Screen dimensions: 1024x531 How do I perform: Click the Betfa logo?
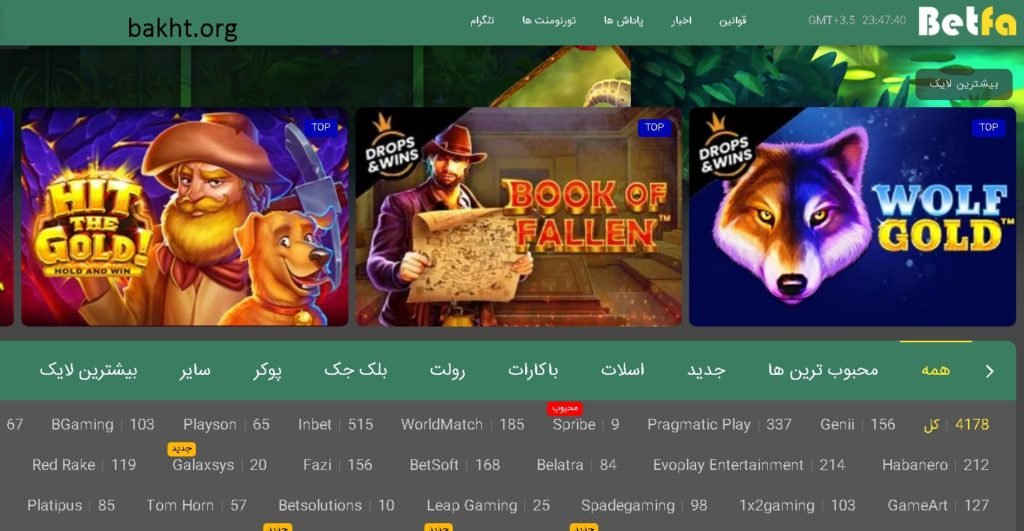(x=967, y=21)
